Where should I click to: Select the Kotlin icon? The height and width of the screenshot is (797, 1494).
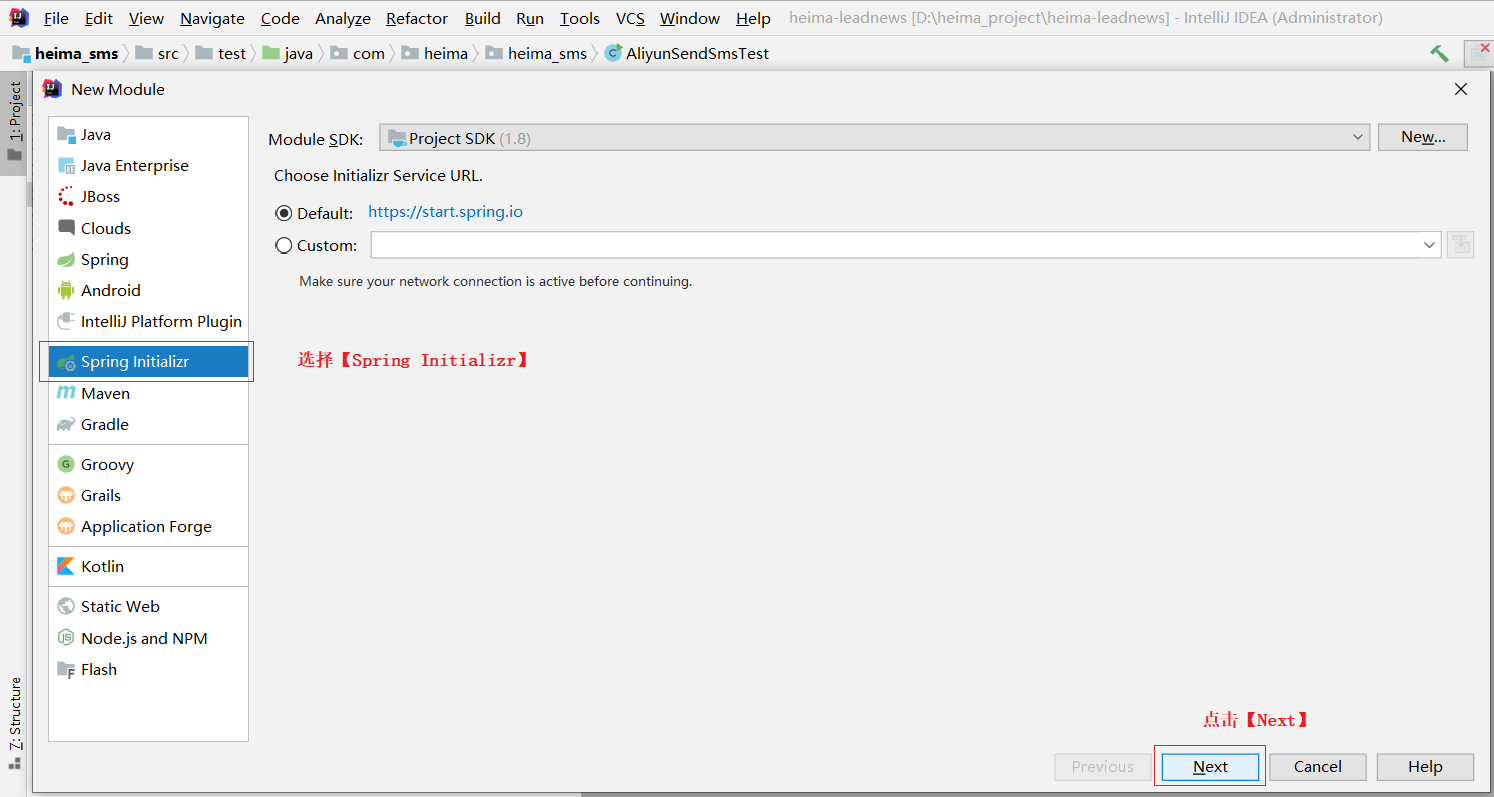(x=66, y=567)
